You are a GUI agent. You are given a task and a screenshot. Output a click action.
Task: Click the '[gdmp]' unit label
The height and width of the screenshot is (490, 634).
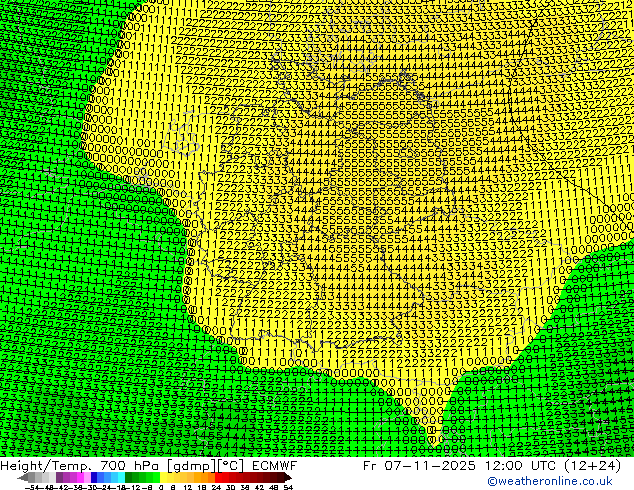pyautogui.click(x=190, y=466)
